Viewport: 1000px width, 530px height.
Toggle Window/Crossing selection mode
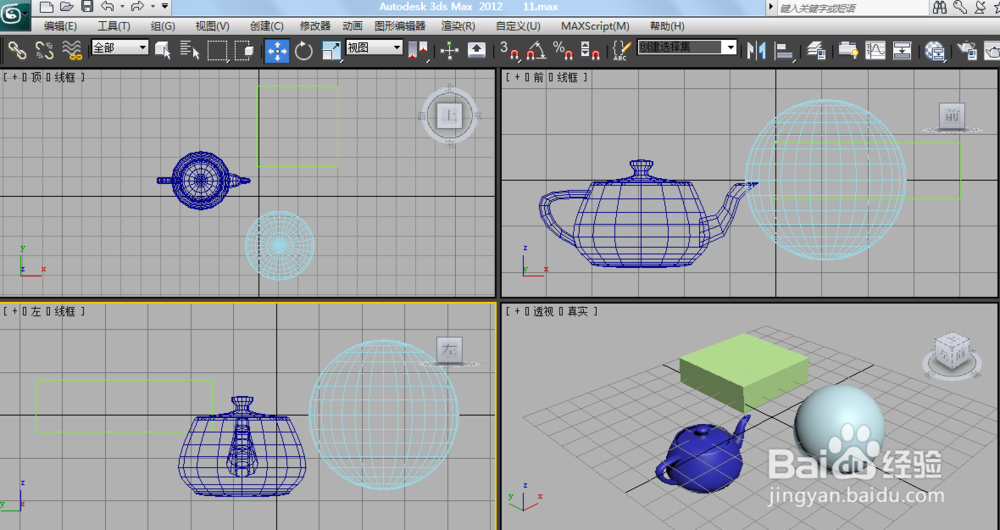244,50
